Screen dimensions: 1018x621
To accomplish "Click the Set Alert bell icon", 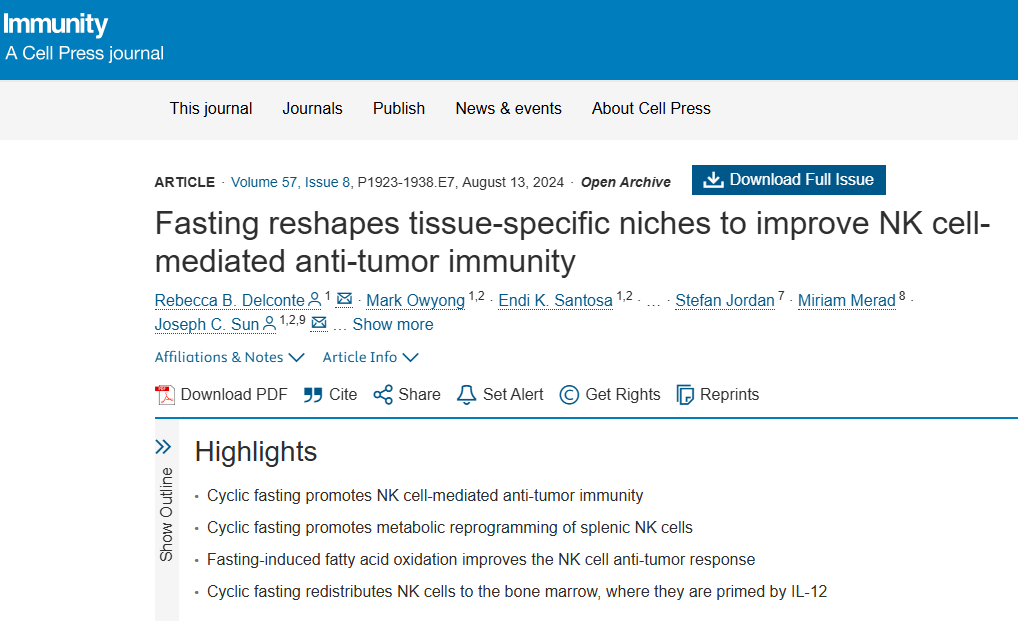I will pyautogui.click(x=466, y=395).
